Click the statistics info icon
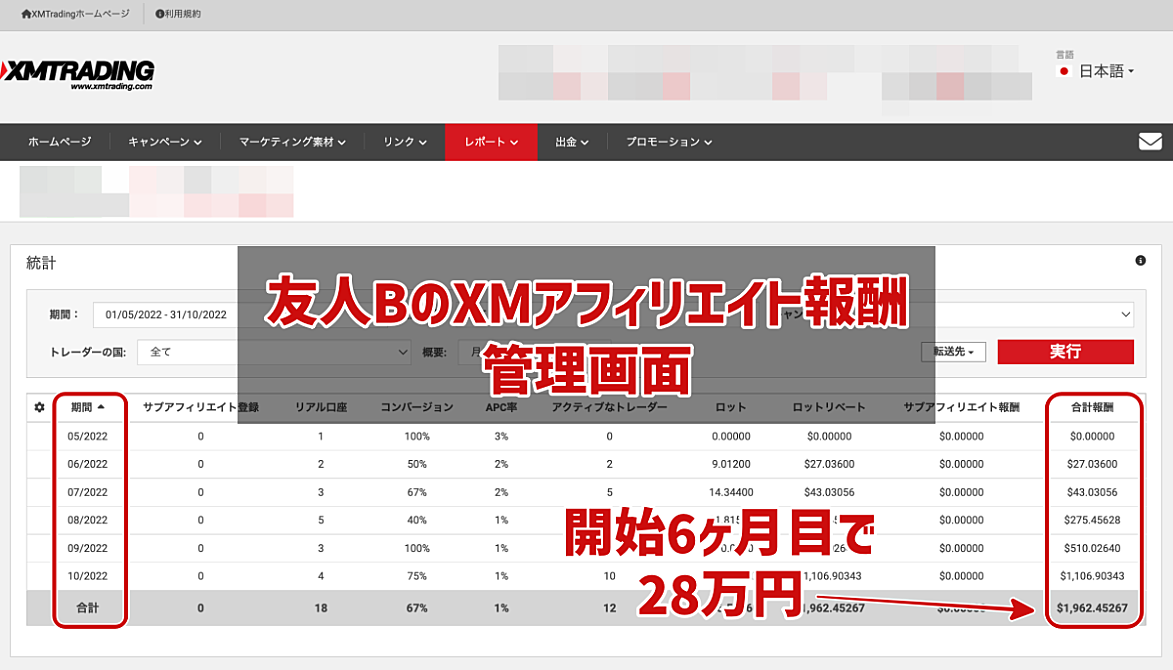 click(x=1140, y=260)
